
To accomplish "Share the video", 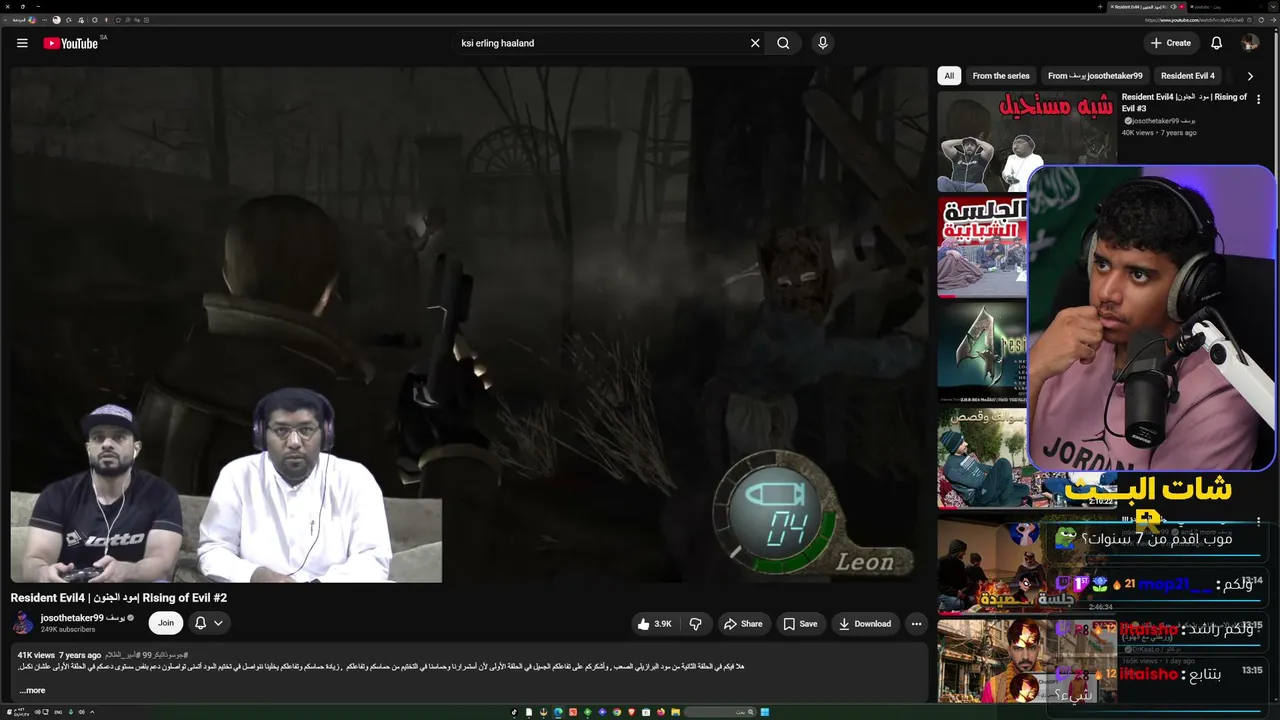I will [x=743, y=624].
